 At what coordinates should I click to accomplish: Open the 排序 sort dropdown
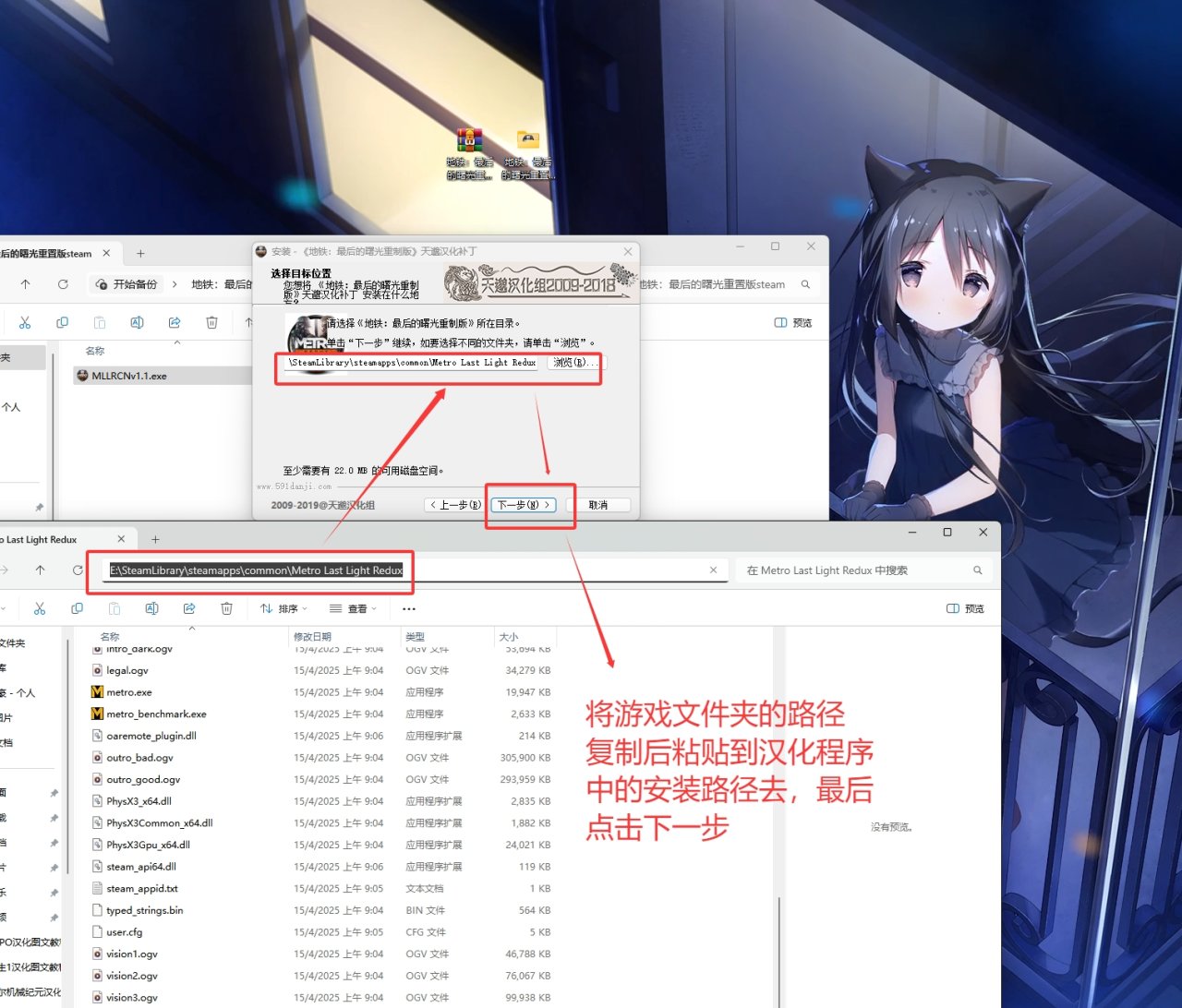(283, 609)
